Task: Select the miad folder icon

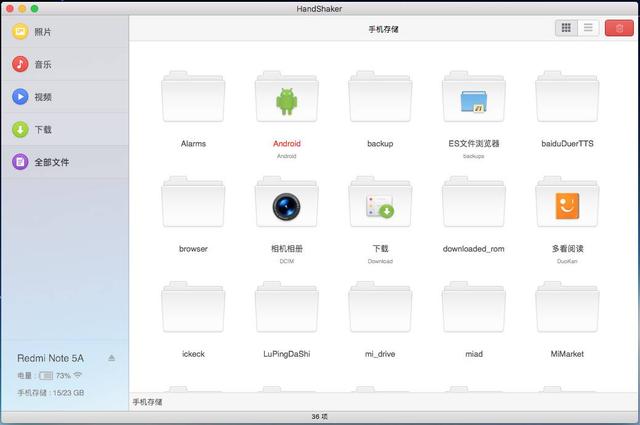Action: (473, 307)
